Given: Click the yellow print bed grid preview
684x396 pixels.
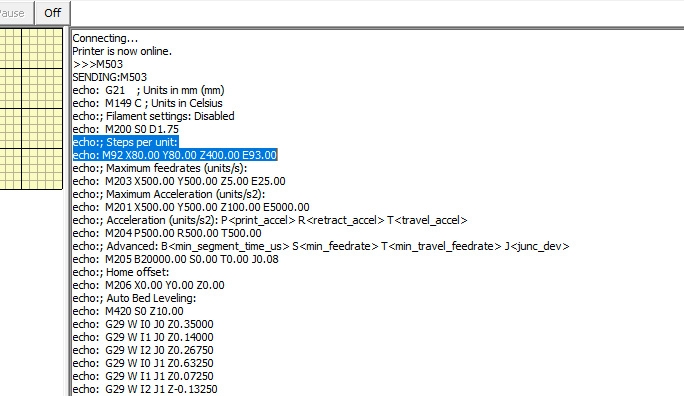Looking at the screenshot, I should click(31, 109).
